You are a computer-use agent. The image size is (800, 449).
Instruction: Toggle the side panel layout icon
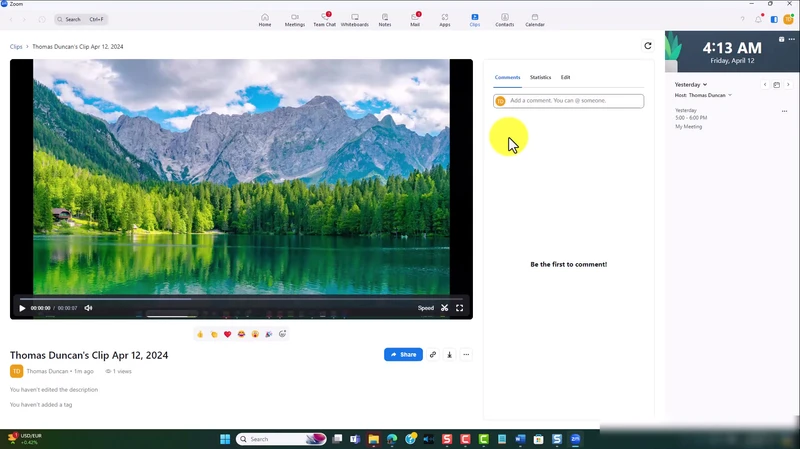(x=774, y=19)
